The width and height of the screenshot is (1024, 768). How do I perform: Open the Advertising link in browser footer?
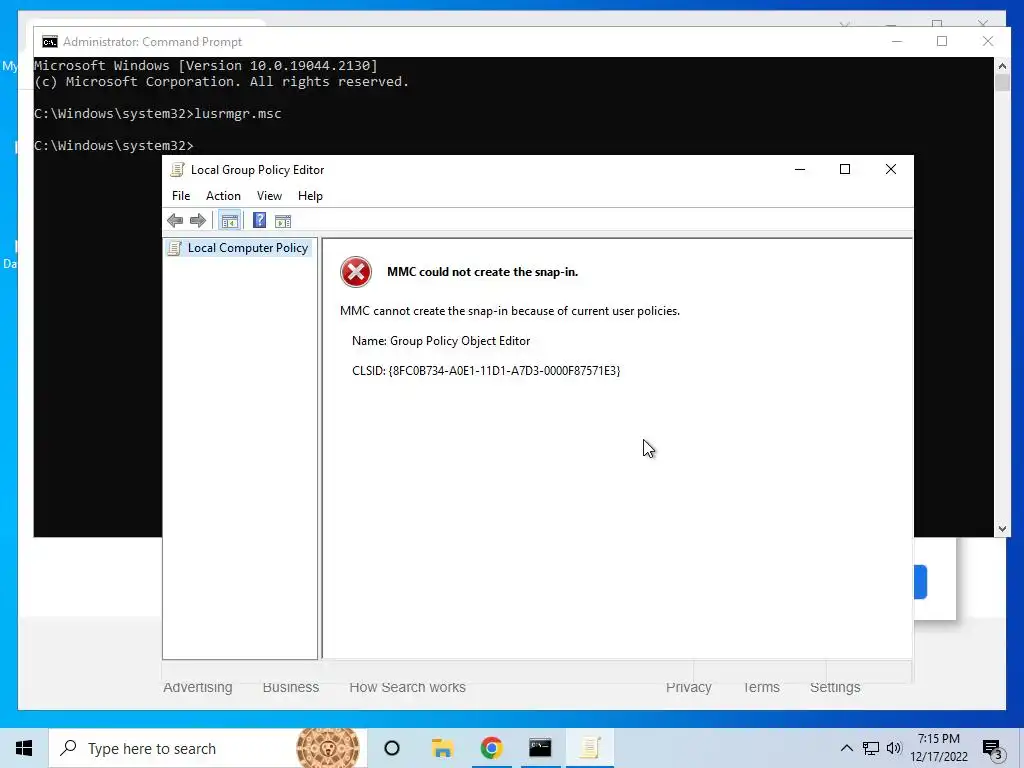coord(198,687)
